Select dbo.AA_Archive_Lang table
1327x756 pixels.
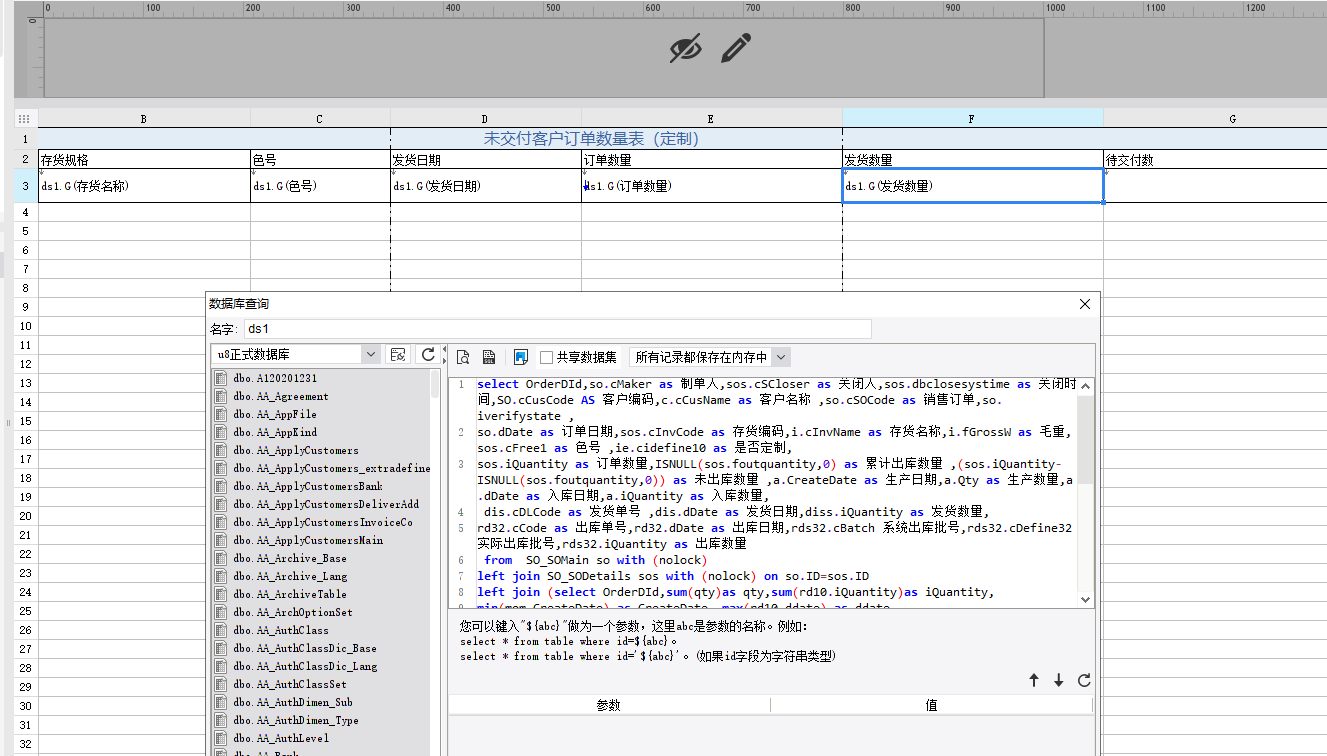pos(290,577)
